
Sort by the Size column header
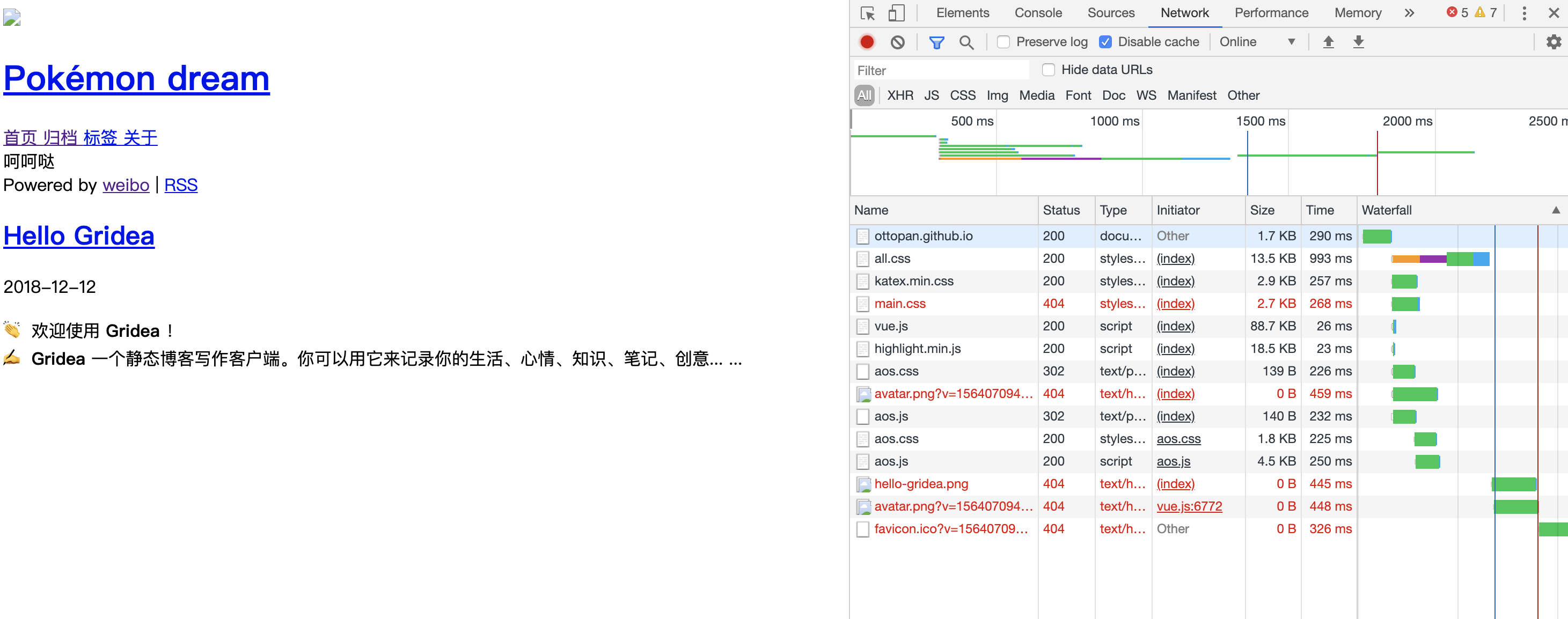pos(1273,211)
